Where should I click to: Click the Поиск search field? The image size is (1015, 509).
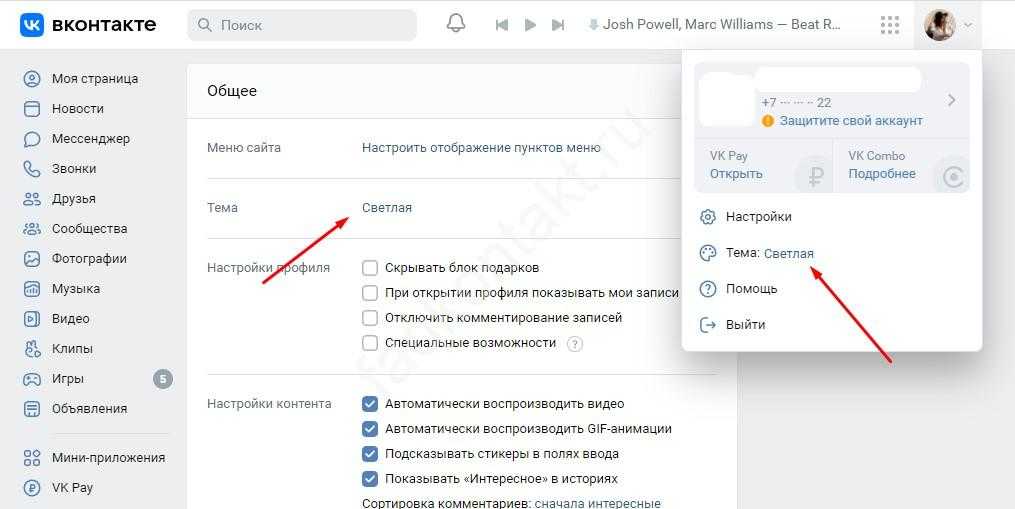click(302, 25)
